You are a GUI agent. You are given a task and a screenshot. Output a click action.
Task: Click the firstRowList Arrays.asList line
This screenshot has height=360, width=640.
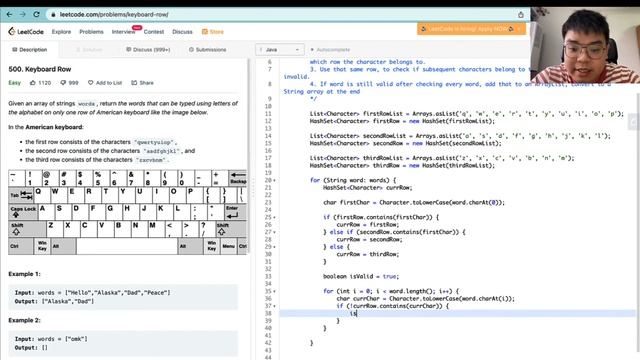click(x=467, y=114)
